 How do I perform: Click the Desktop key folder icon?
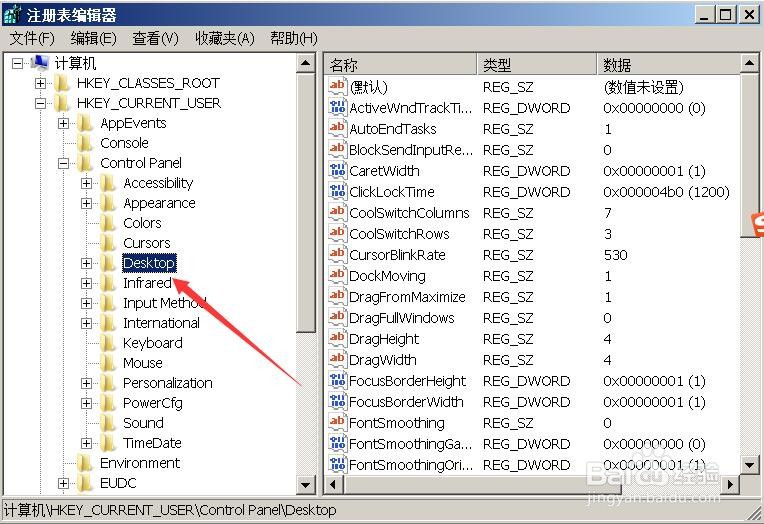click(108, 263)
